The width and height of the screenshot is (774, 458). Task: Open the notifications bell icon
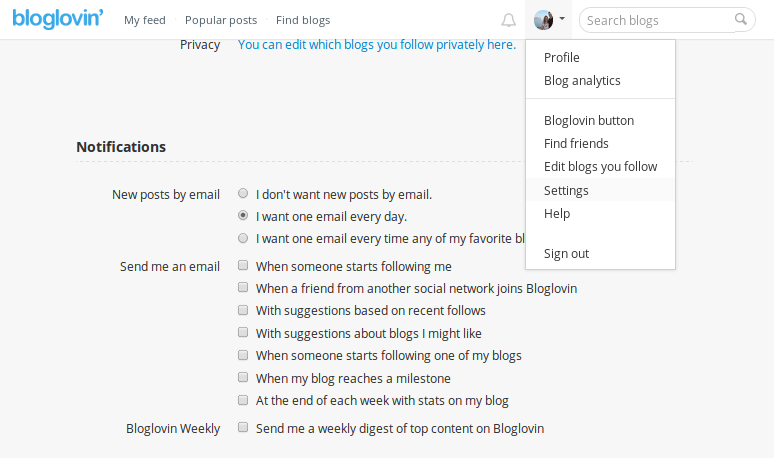click(508, 20)
